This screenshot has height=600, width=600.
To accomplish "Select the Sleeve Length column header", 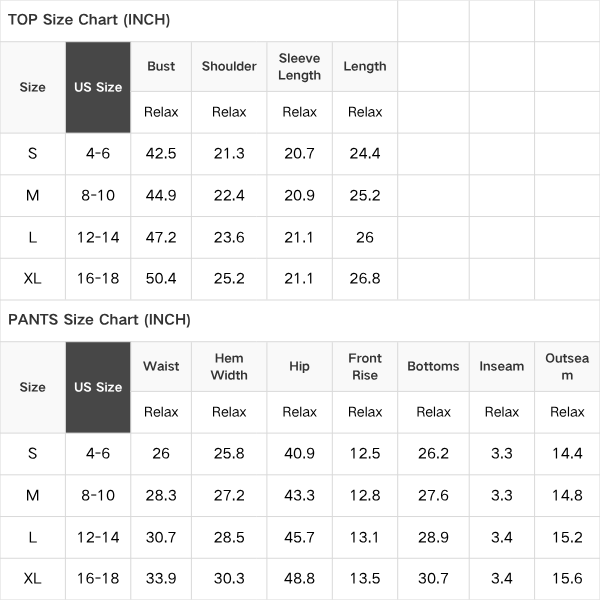I will coord(299,67).
